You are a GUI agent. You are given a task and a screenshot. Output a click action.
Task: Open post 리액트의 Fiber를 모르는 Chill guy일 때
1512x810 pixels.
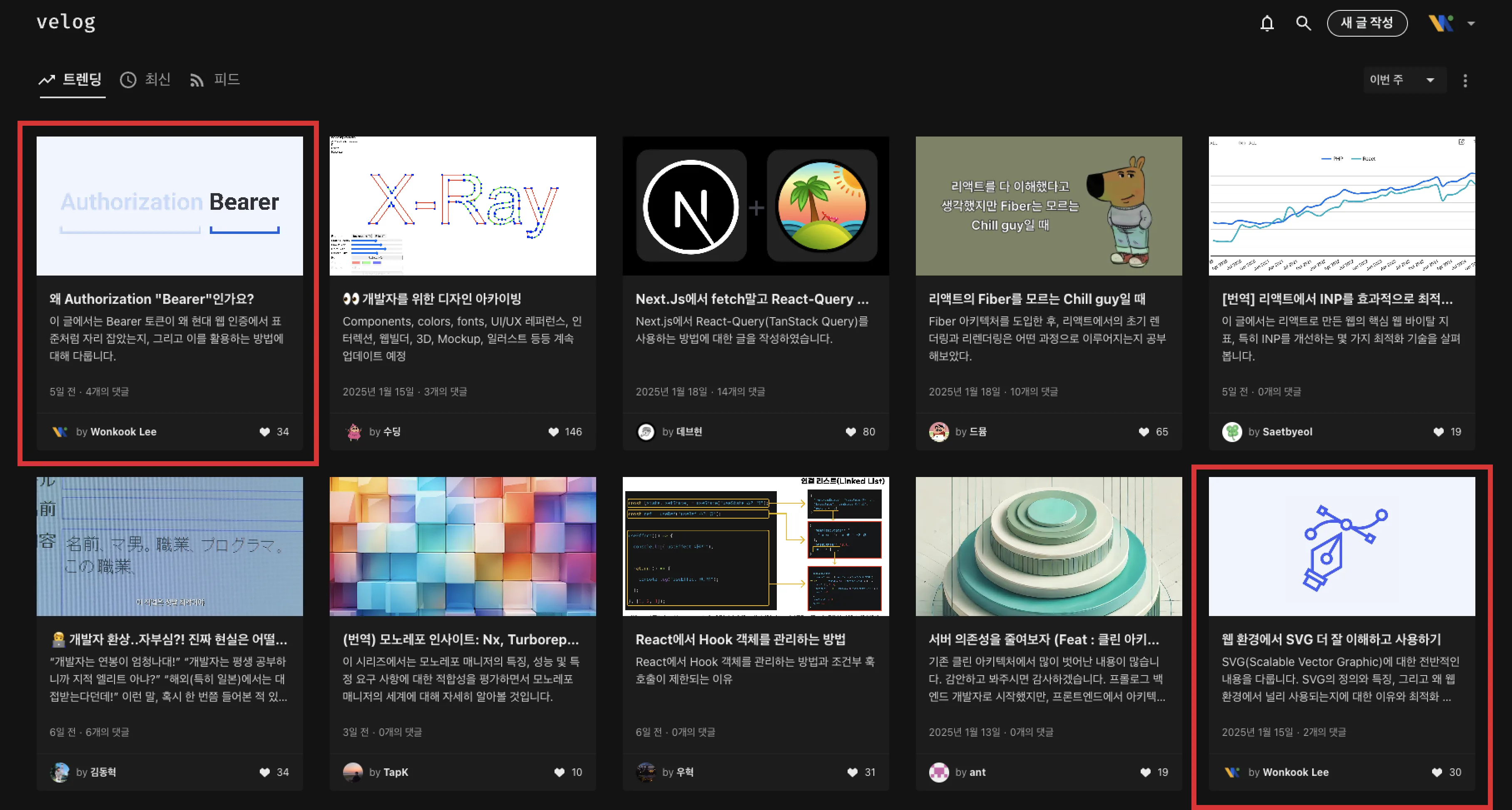pyautogui.click(x=1037, y=299)
